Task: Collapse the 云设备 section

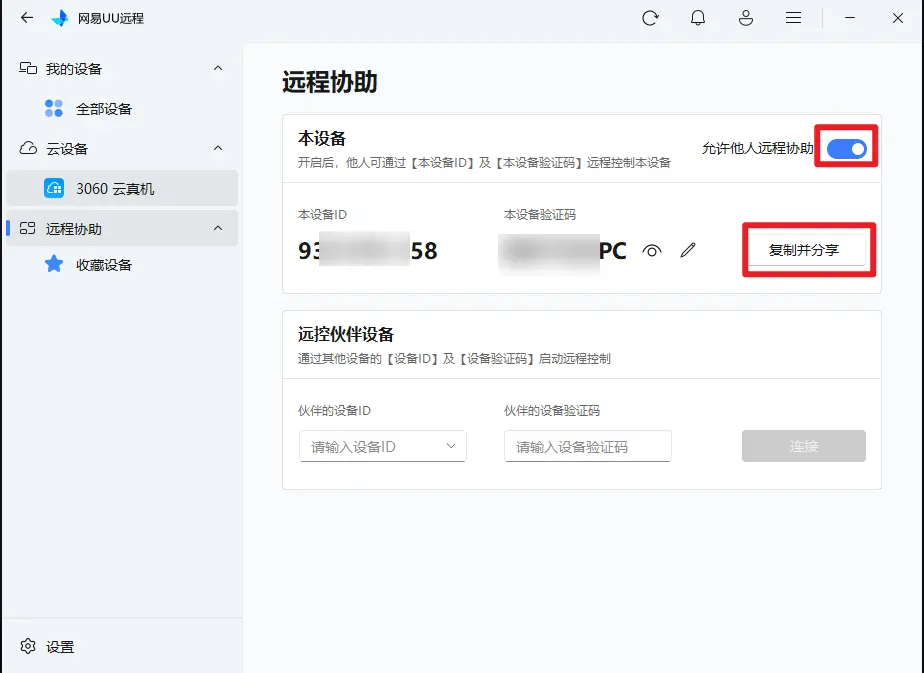Action: coord(218,149)
